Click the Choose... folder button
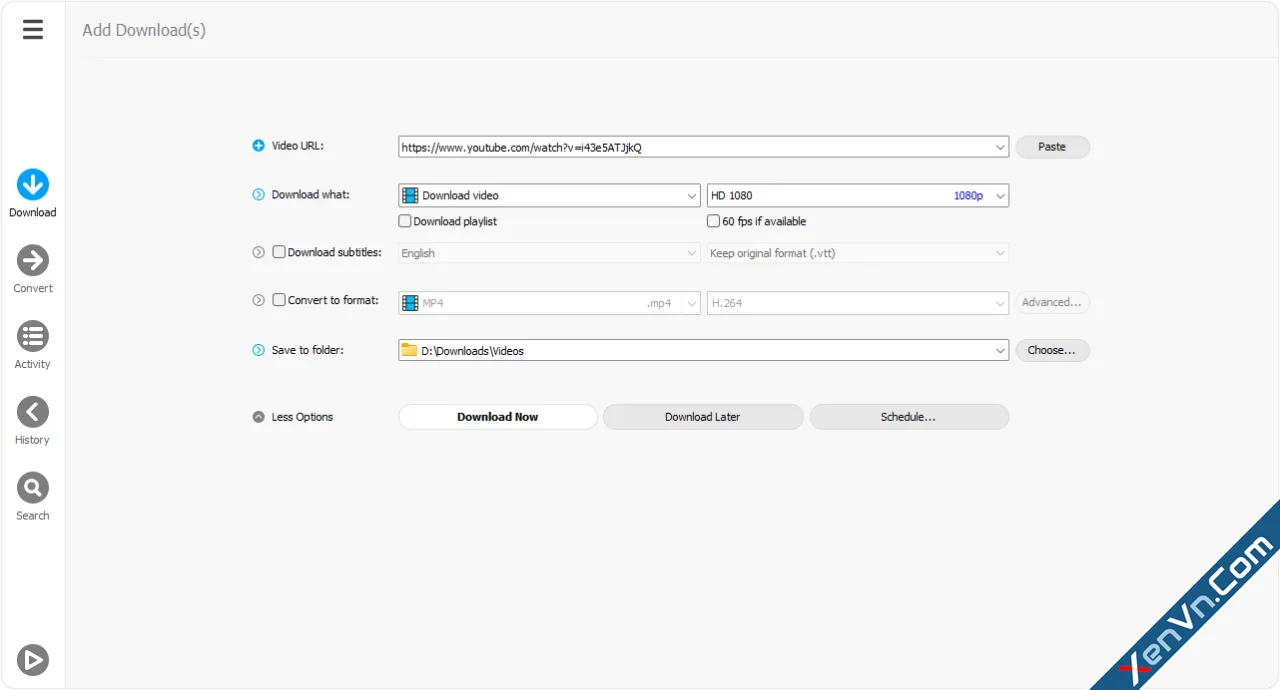Image resolution: width=1280 pixels, height=690 pixels. [x=1052, y=351]
